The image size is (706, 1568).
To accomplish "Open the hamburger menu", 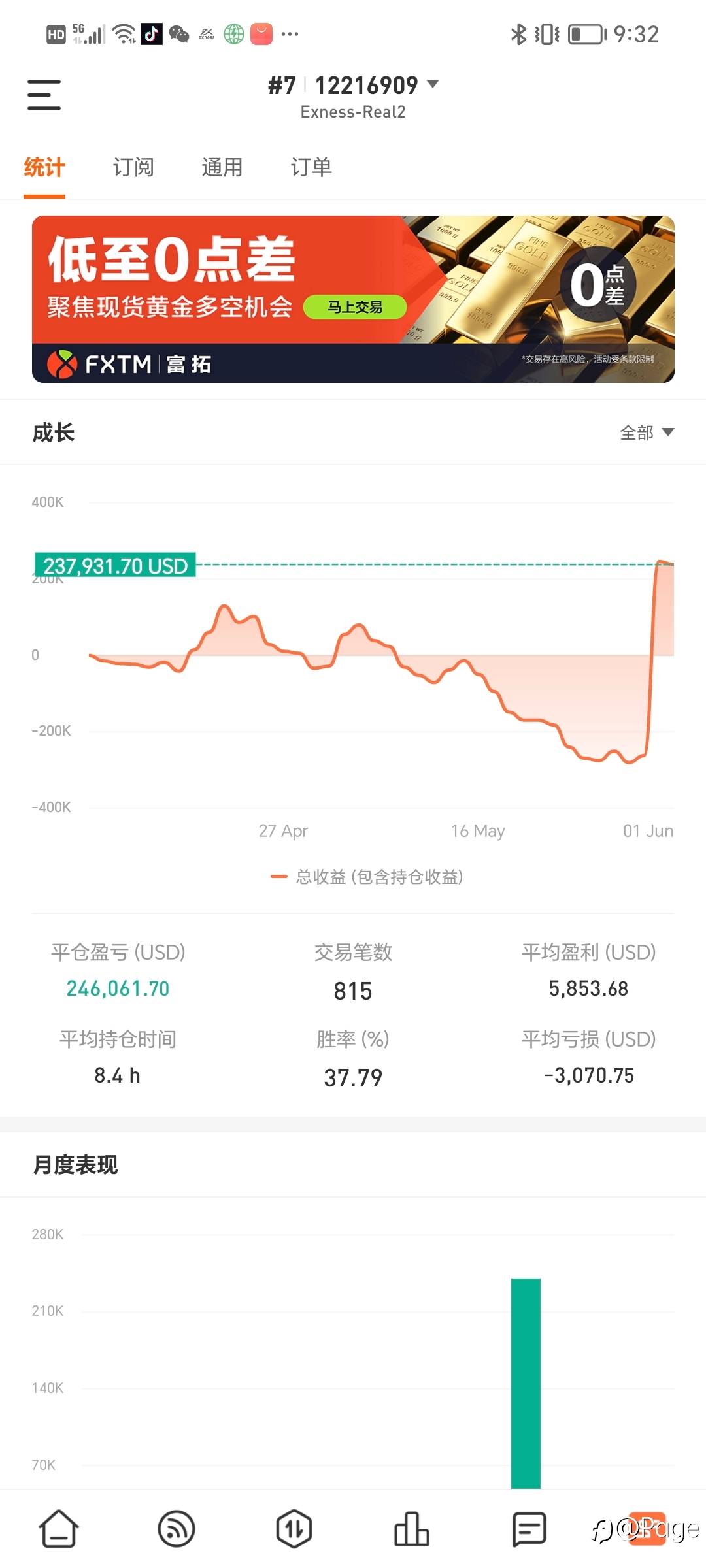I will [44, 95].
